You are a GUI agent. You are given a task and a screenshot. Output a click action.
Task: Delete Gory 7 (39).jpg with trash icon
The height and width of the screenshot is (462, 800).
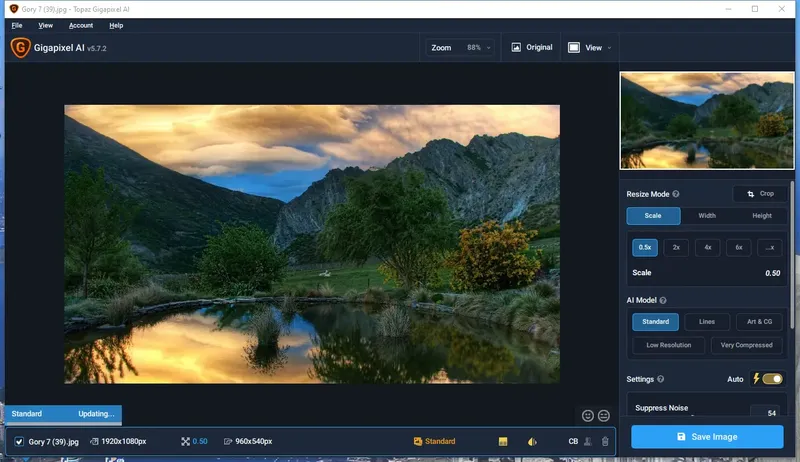[x=605, y=441]
